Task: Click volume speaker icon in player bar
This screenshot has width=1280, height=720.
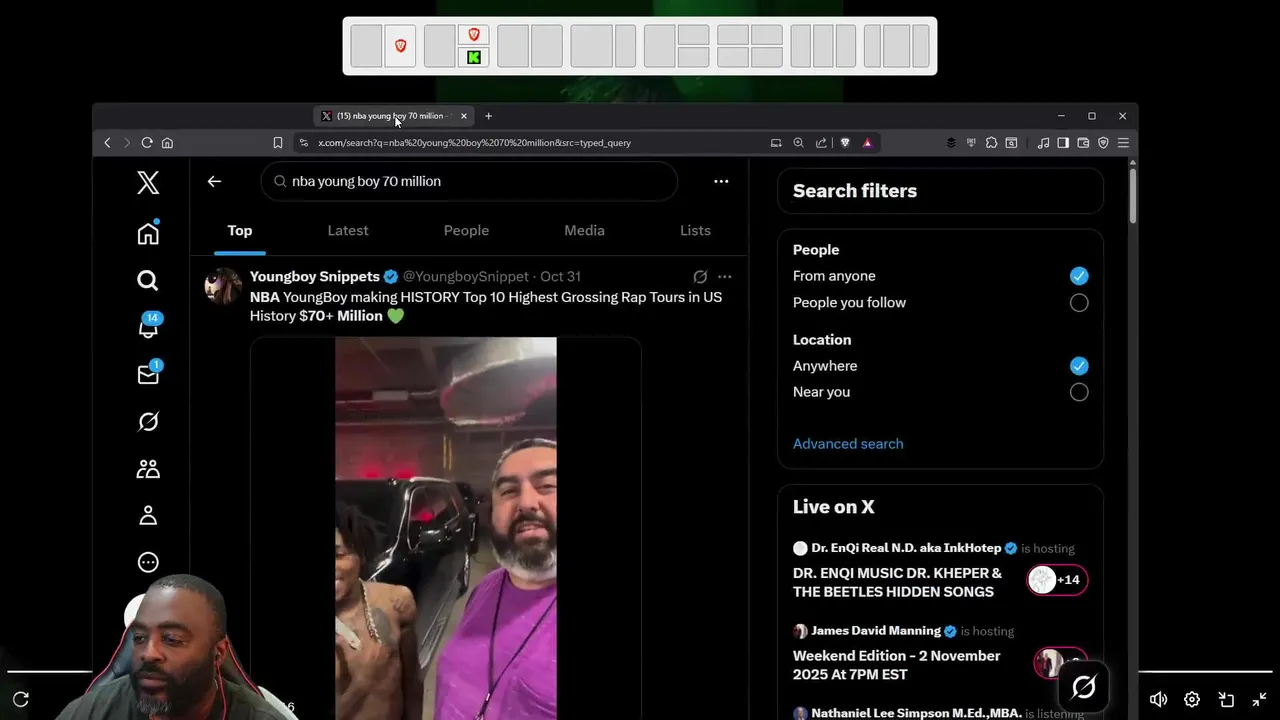Action: (x=1158, y=700)
